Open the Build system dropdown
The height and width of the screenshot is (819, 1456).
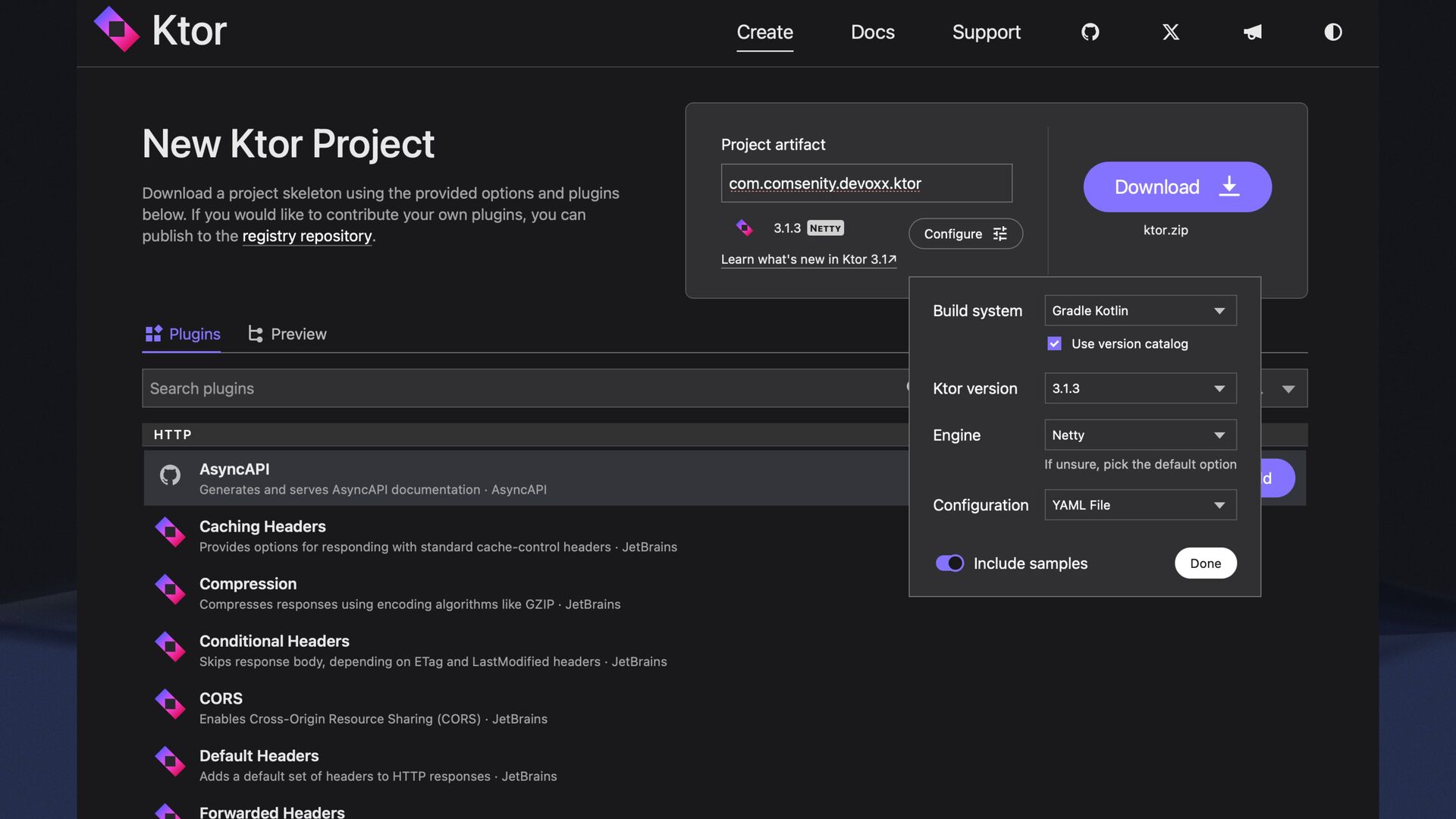click(x=1140, y=311)
